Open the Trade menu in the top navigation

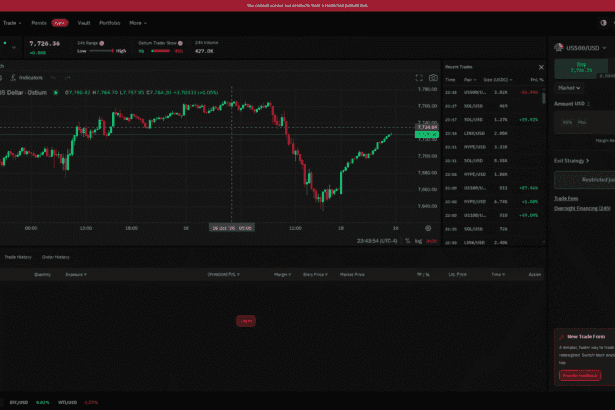[12, 23]
